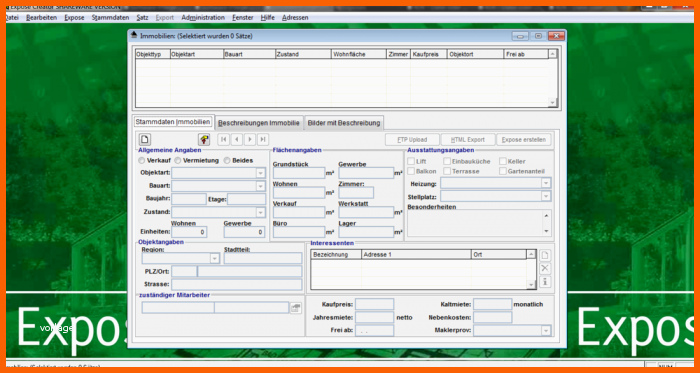Enable the Lift checkbox
Viewport: 700px width, 373px height.
[411, 162]
